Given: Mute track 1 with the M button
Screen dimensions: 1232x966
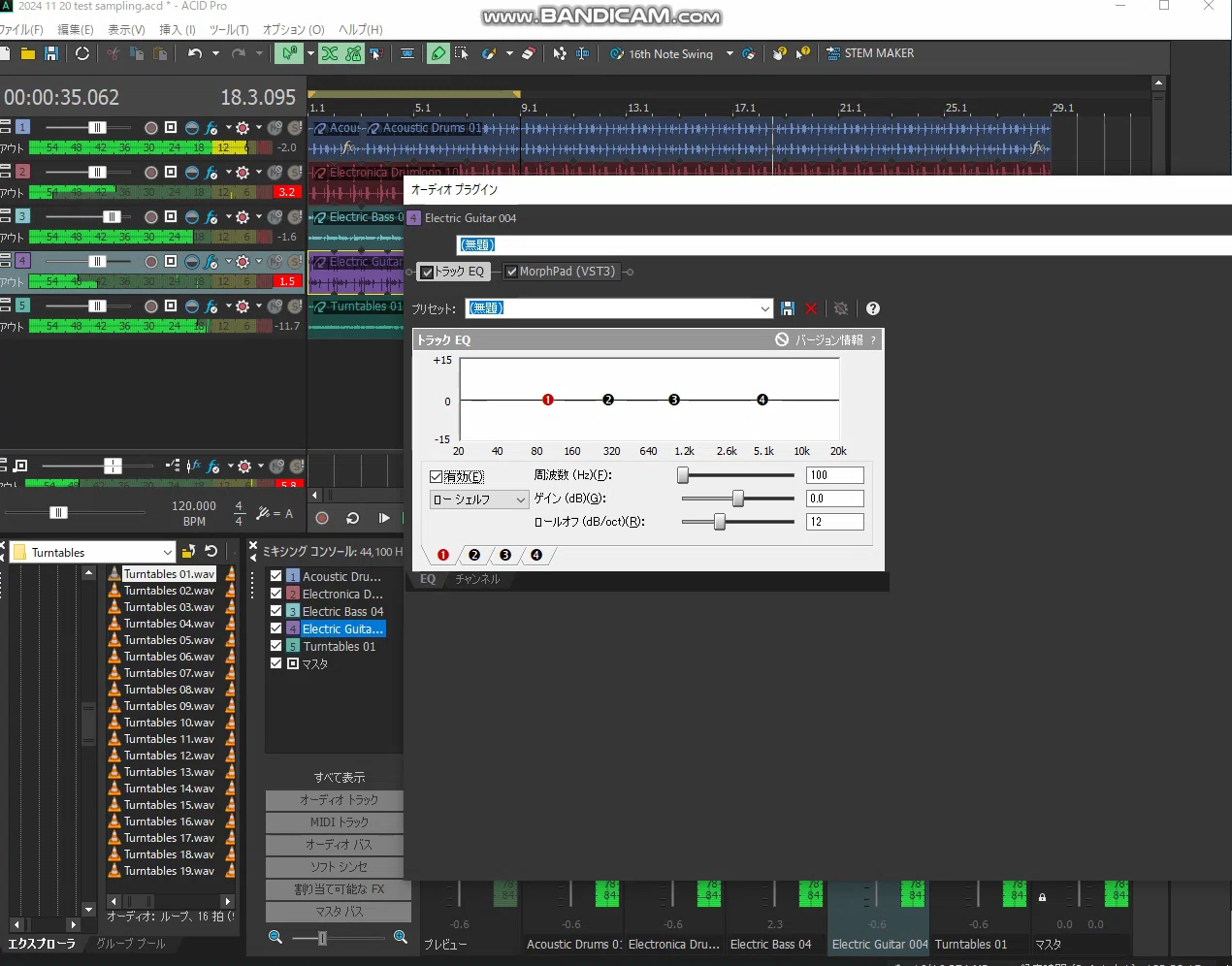Looking at the screenshot, I should coord(276,128).
